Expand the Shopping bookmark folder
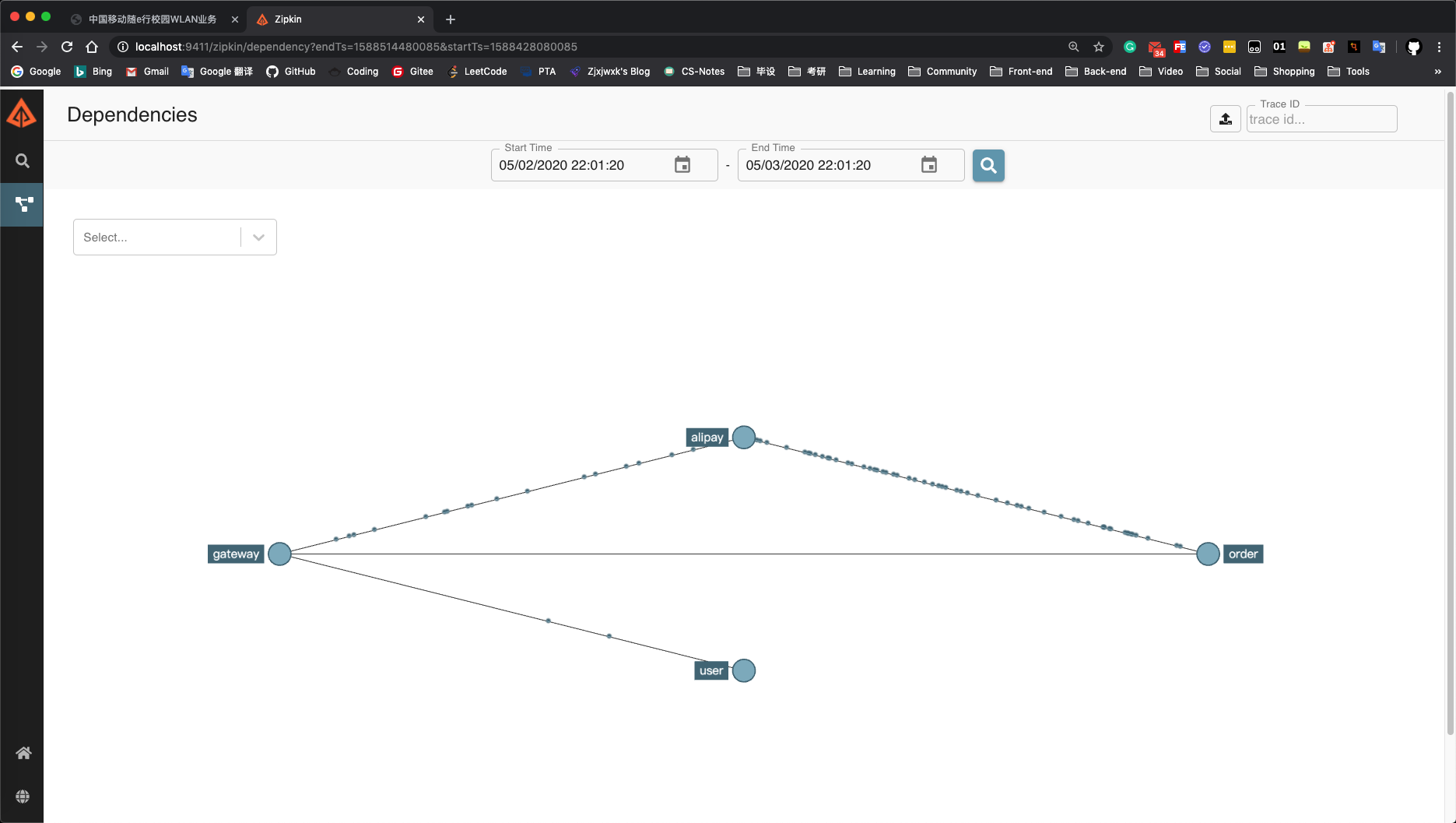Screen dimensions: 1456x823 pyautogui.click(x=1285, y=71)
